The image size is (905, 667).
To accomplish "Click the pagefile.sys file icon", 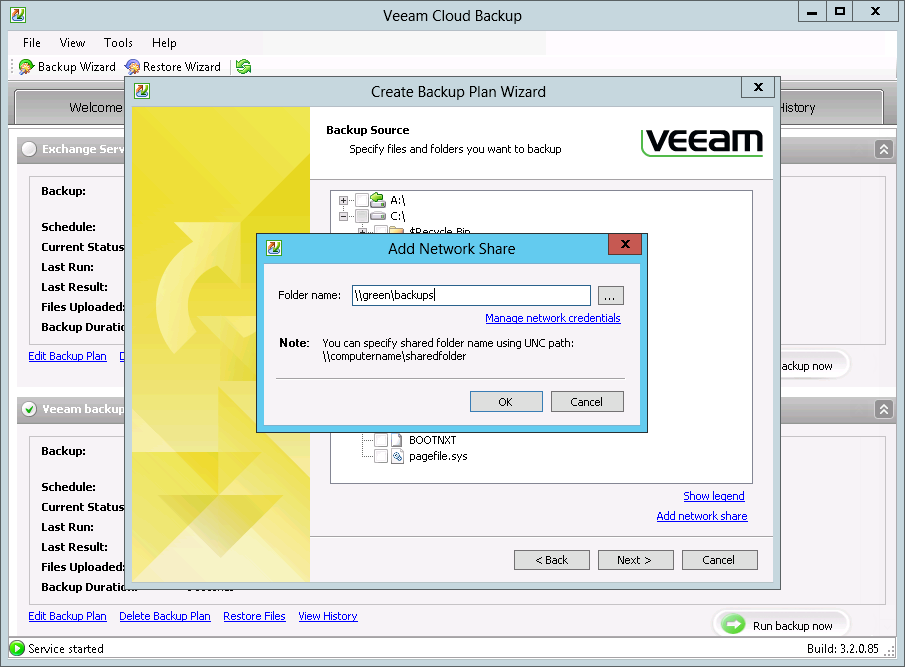I will (x=397, y=456).
